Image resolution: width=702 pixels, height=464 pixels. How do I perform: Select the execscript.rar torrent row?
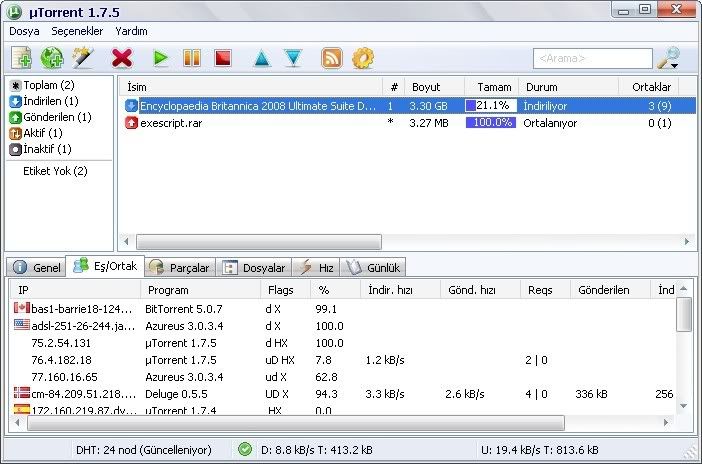click(407, 123)
